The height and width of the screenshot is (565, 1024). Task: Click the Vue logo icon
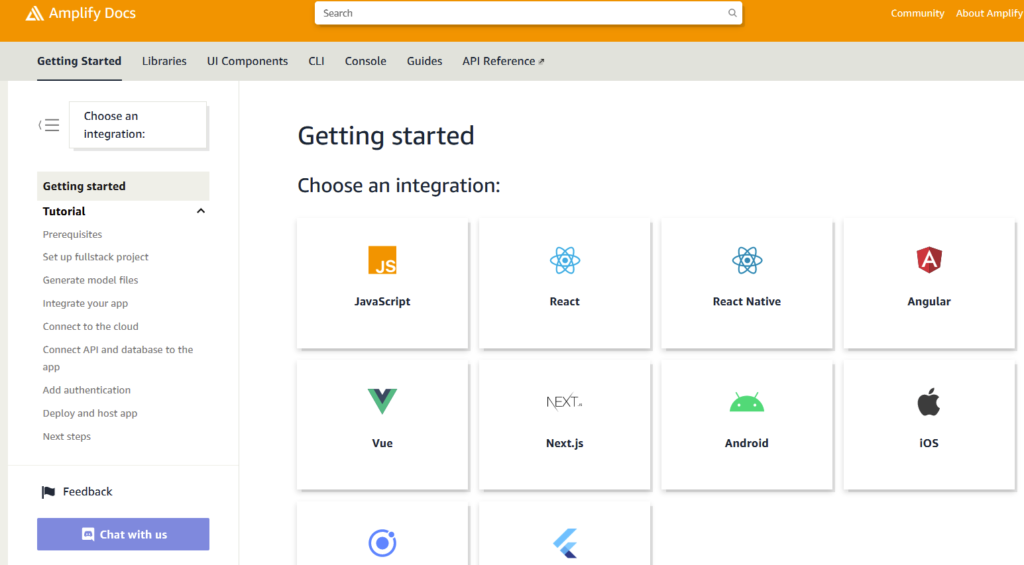[383, 401]
